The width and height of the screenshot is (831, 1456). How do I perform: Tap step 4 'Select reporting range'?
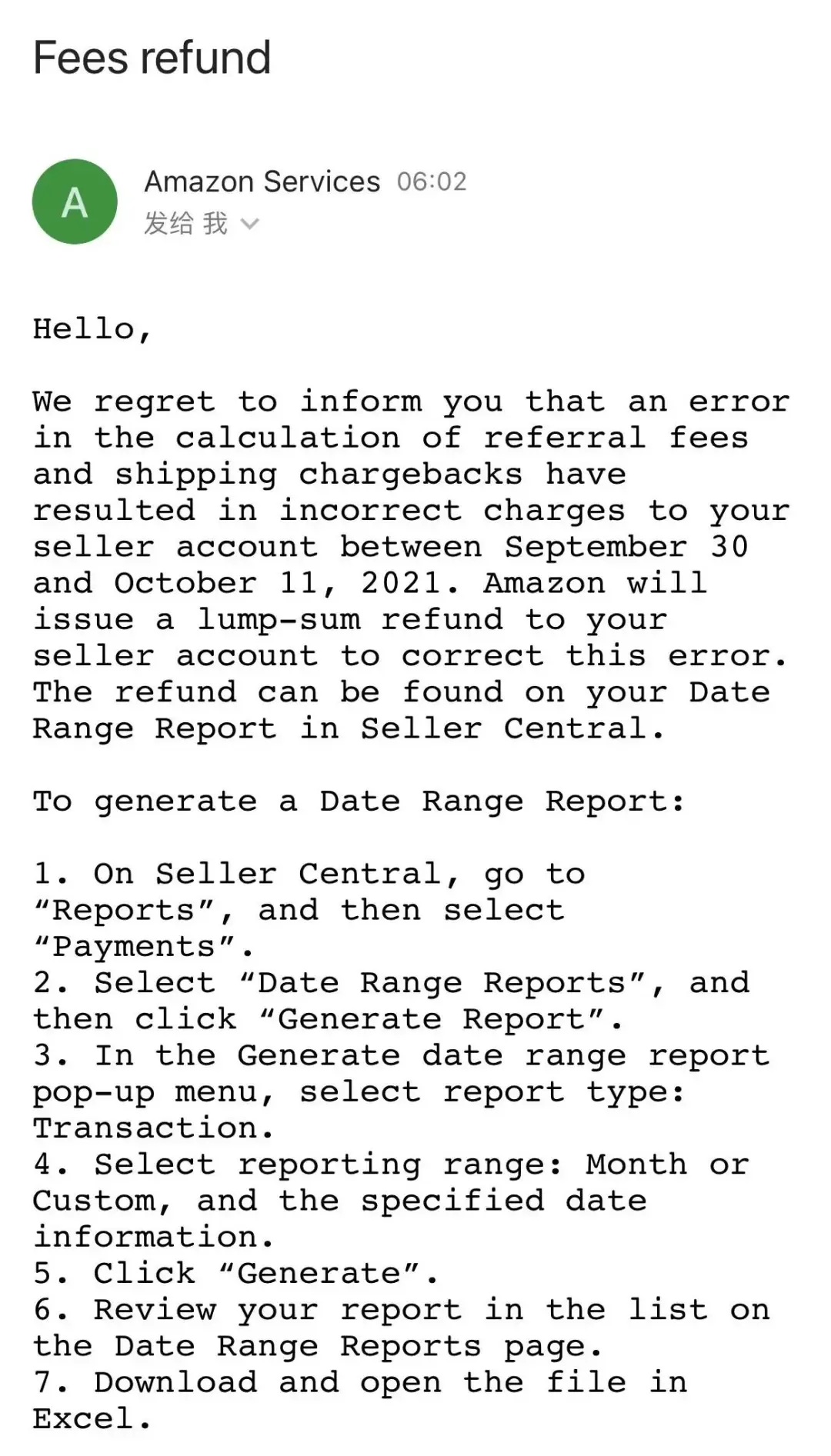click(x=391, y=1201)
